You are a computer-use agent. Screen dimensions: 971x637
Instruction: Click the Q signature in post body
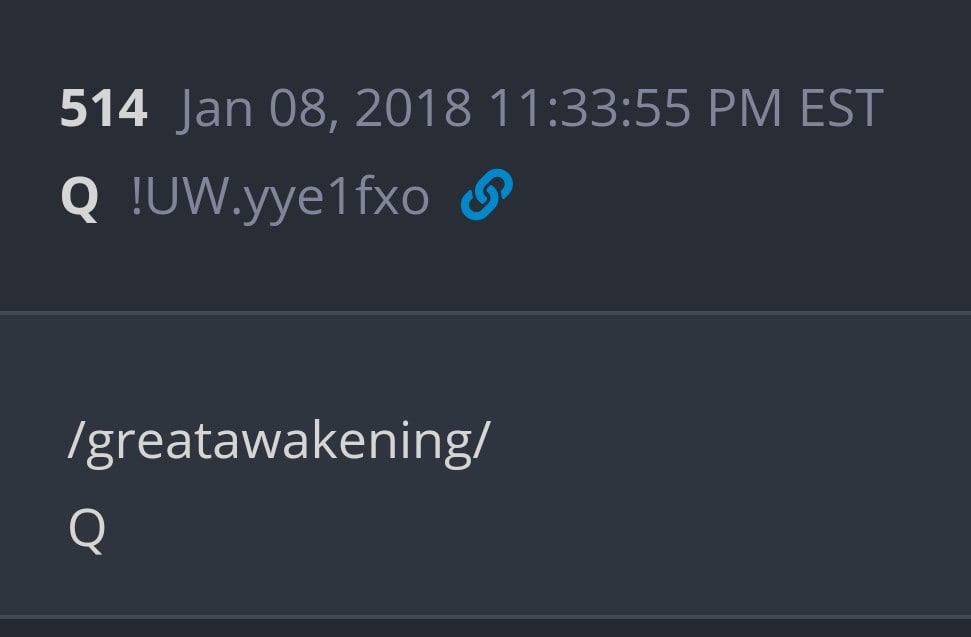(87, 528)
